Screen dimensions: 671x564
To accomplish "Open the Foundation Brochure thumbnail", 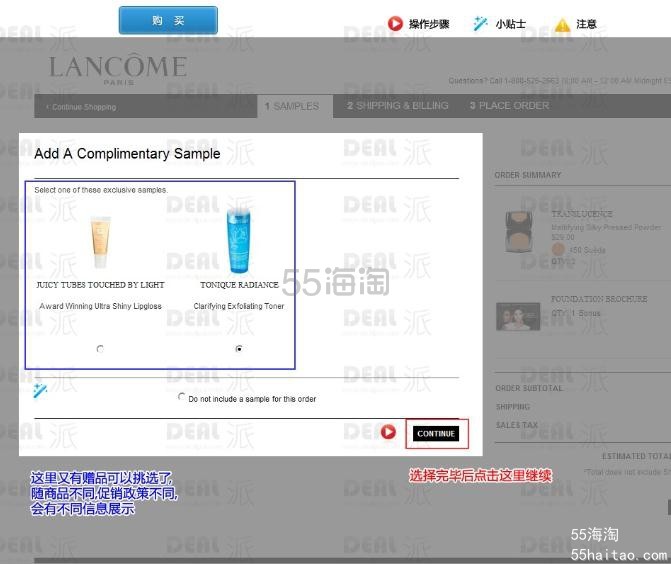I will point(518,317).
